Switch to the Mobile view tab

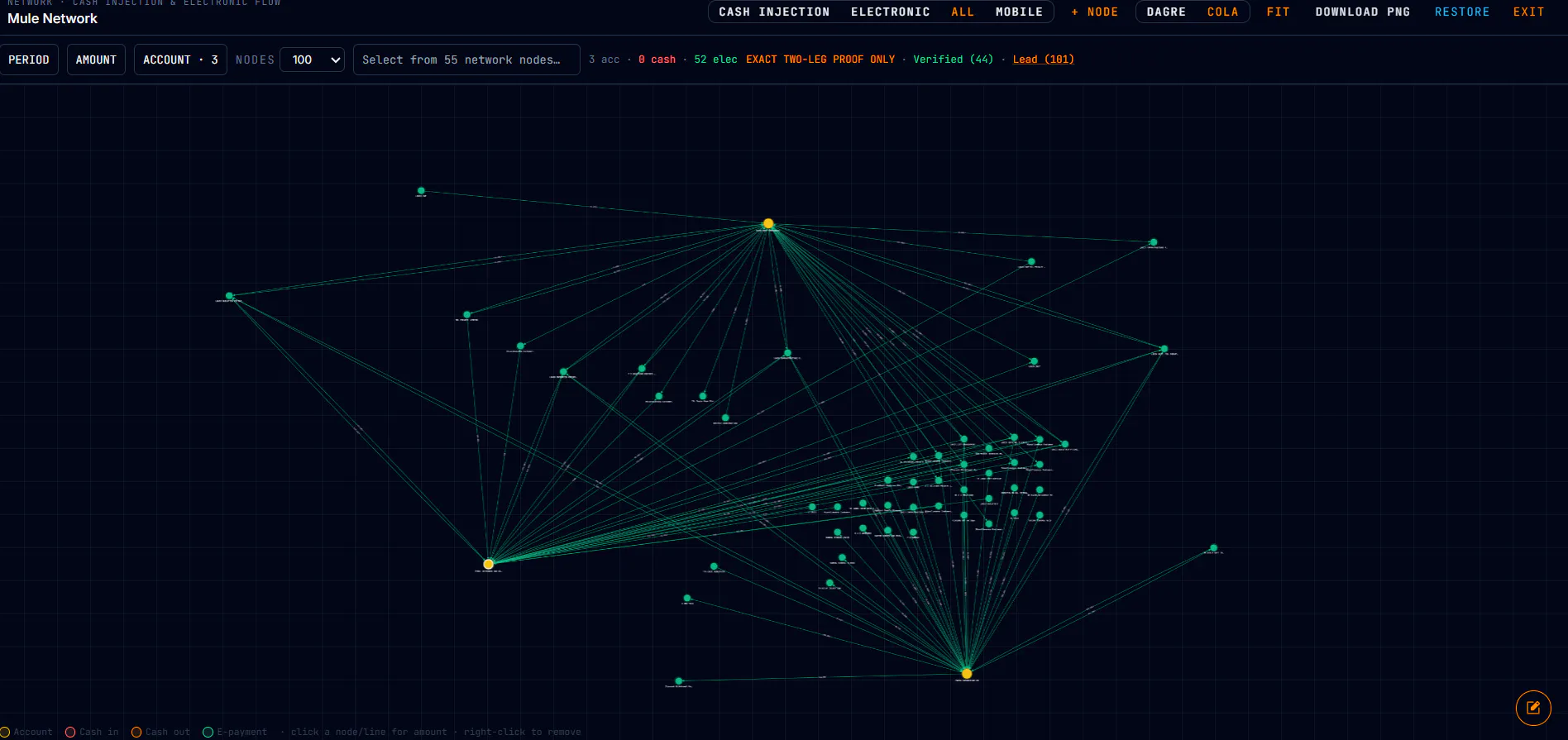coord(1019,12)
